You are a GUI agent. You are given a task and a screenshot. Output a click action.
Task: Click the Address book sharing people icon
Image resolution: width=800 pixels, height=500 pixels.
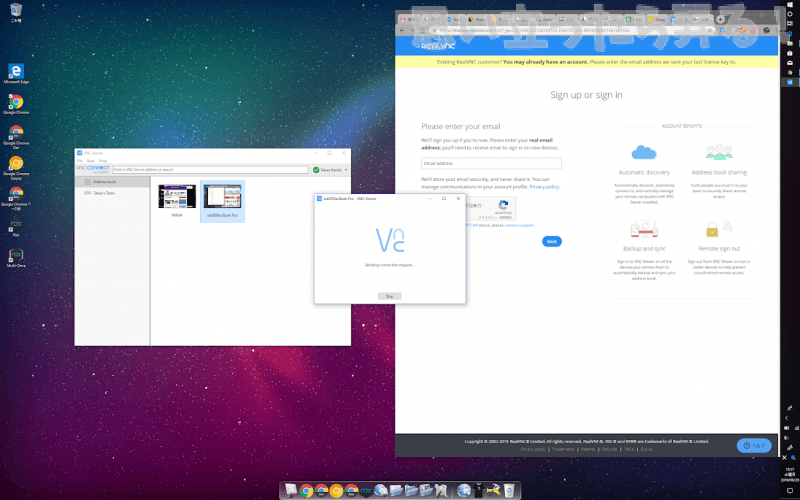(x=719, y=152)
